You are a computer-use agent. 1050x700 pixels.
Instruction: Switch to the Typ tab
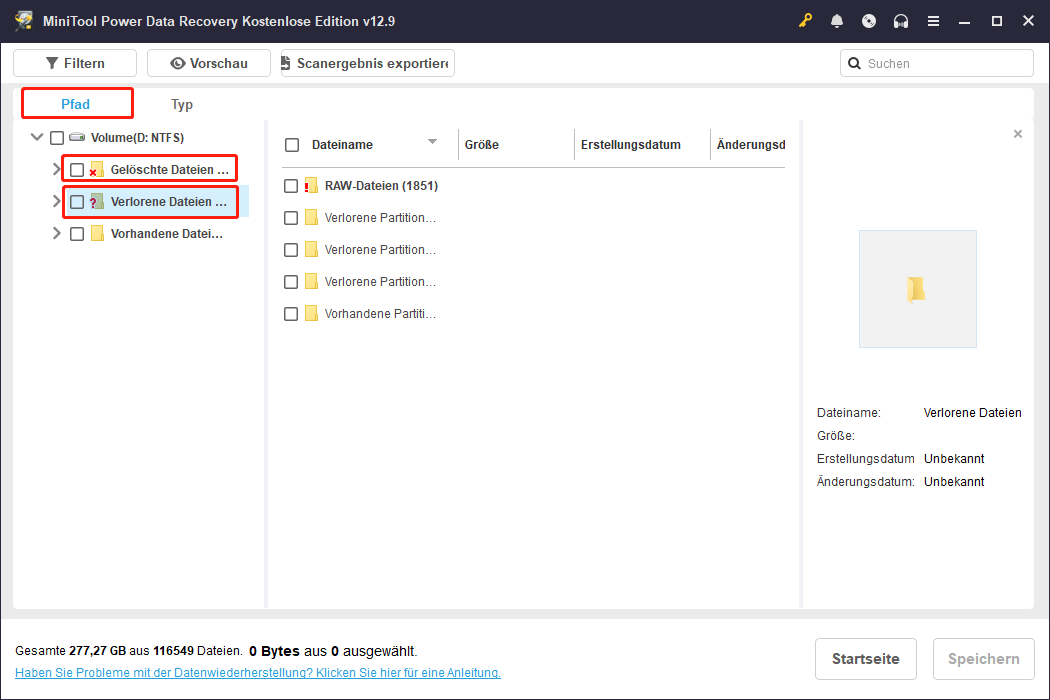182,104
